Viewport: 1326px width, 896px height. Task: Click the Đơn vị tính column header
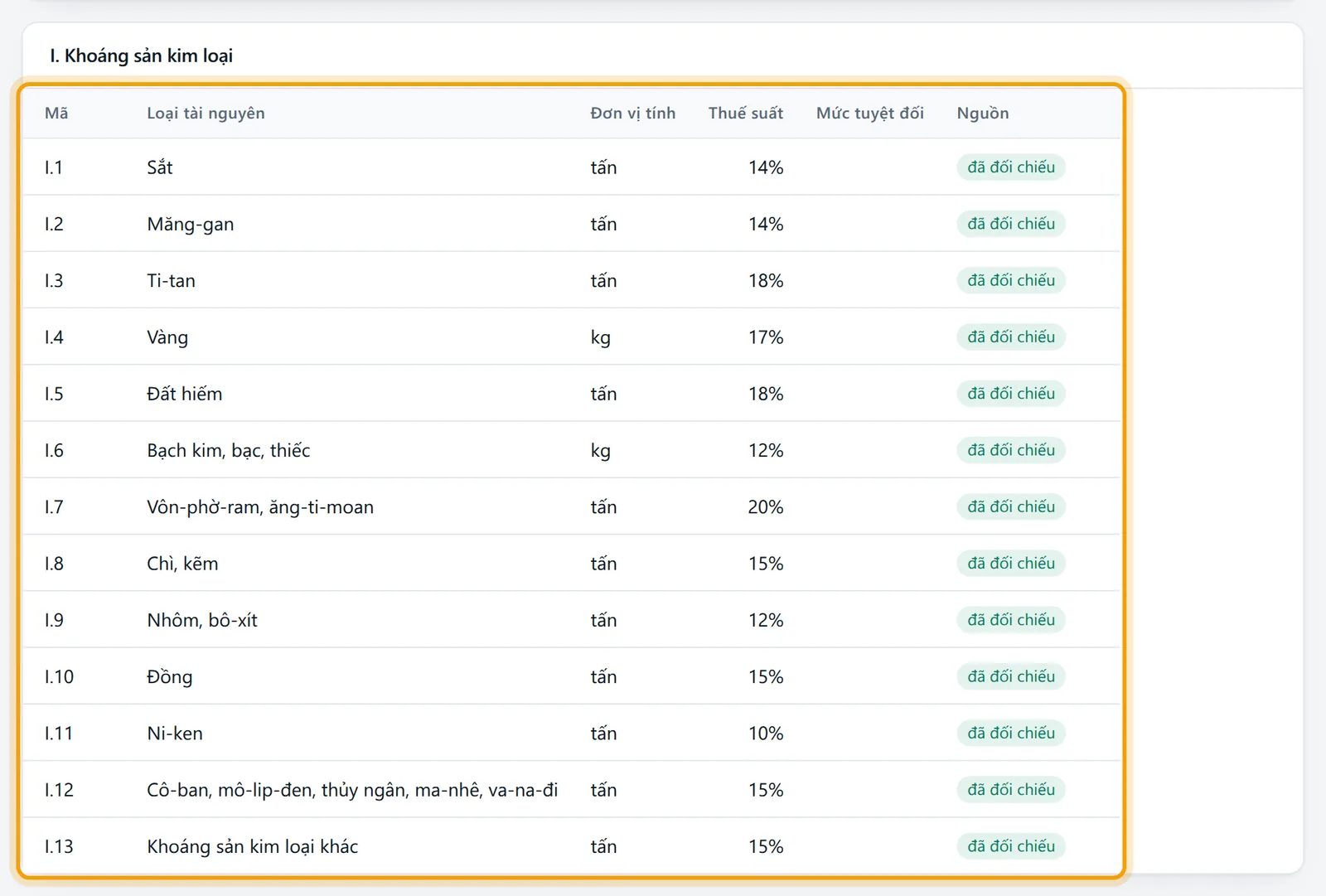632,114
